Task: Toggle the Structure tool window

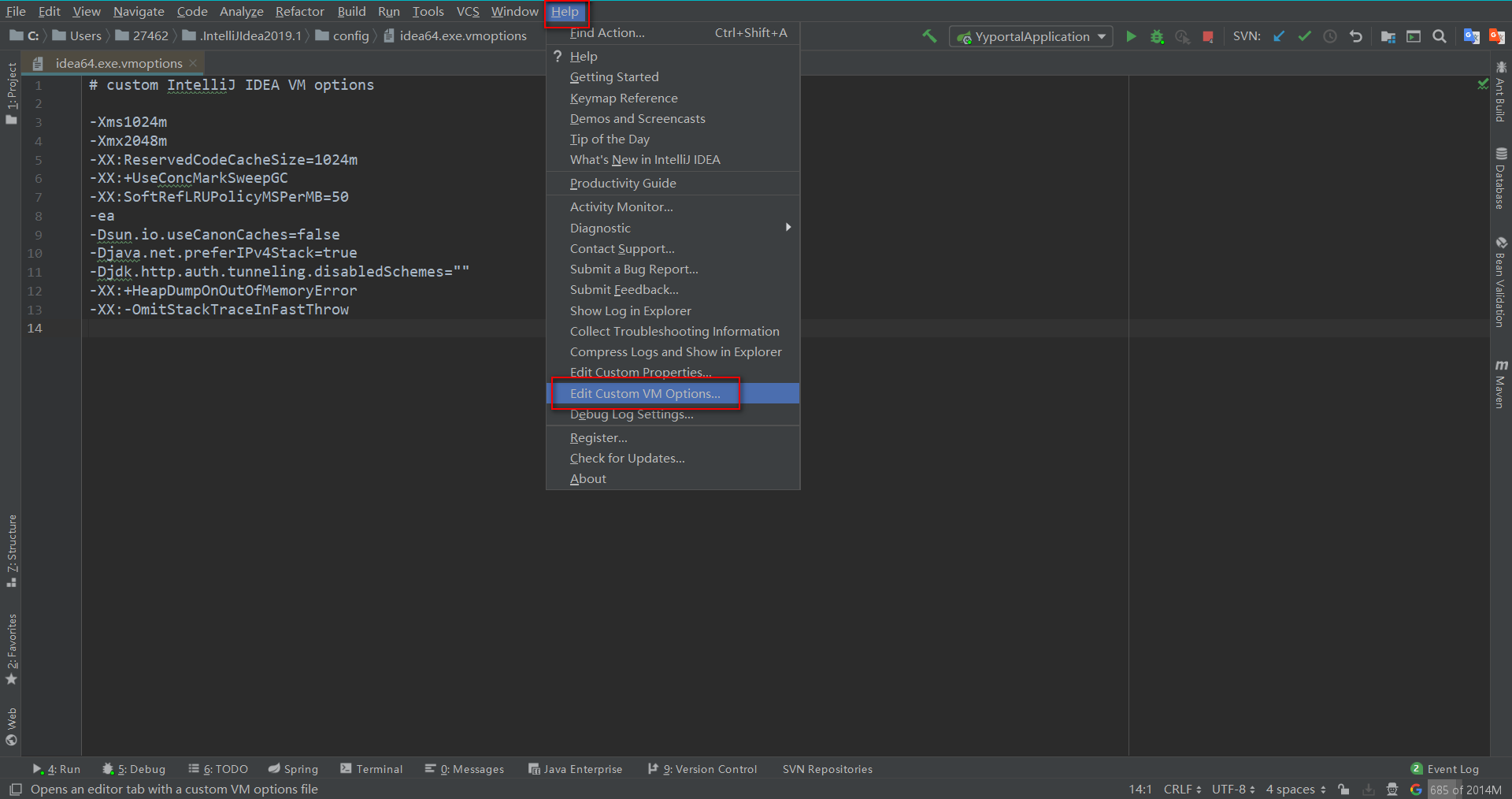Action: (x=11, y=552)
